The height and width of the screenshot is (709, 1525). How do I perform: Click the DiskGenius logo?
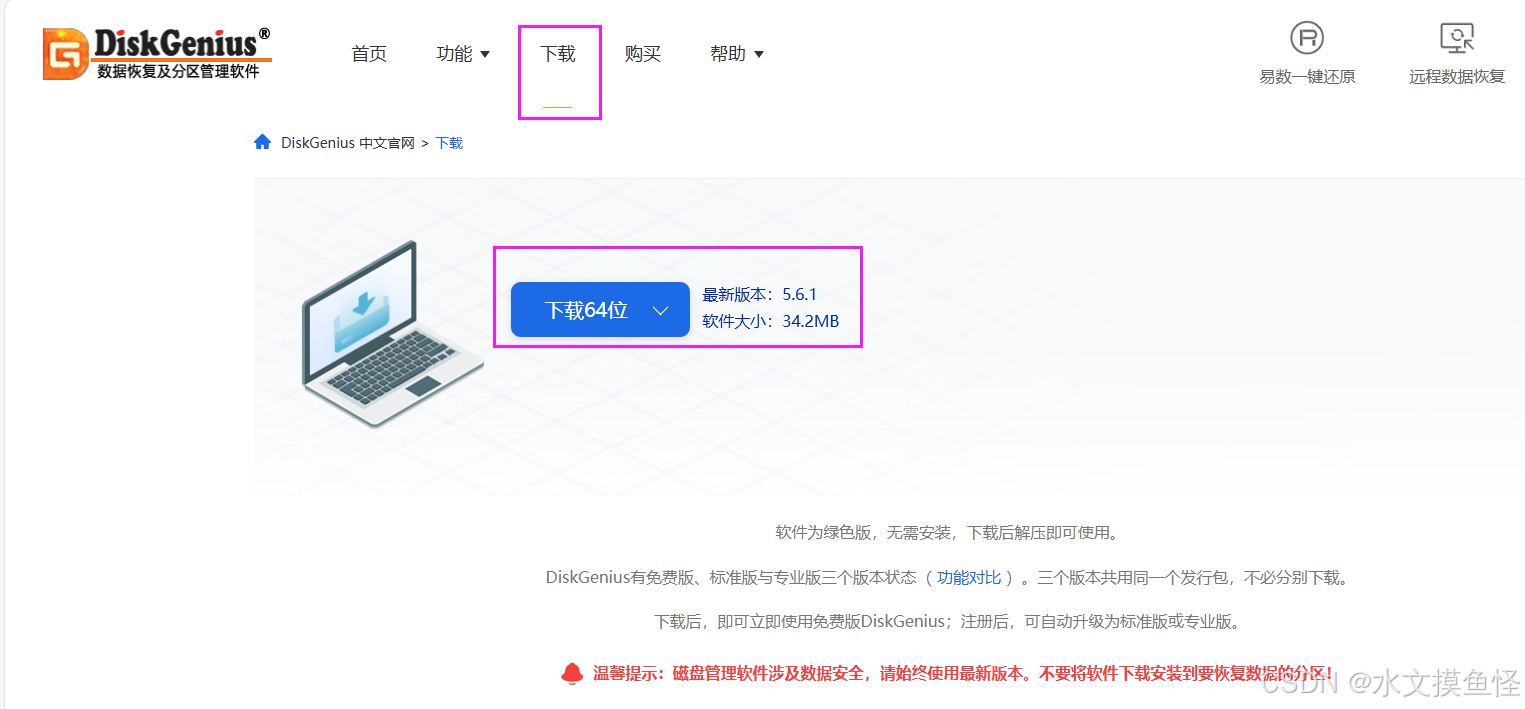pyautogui.click(x=157, y=53)
